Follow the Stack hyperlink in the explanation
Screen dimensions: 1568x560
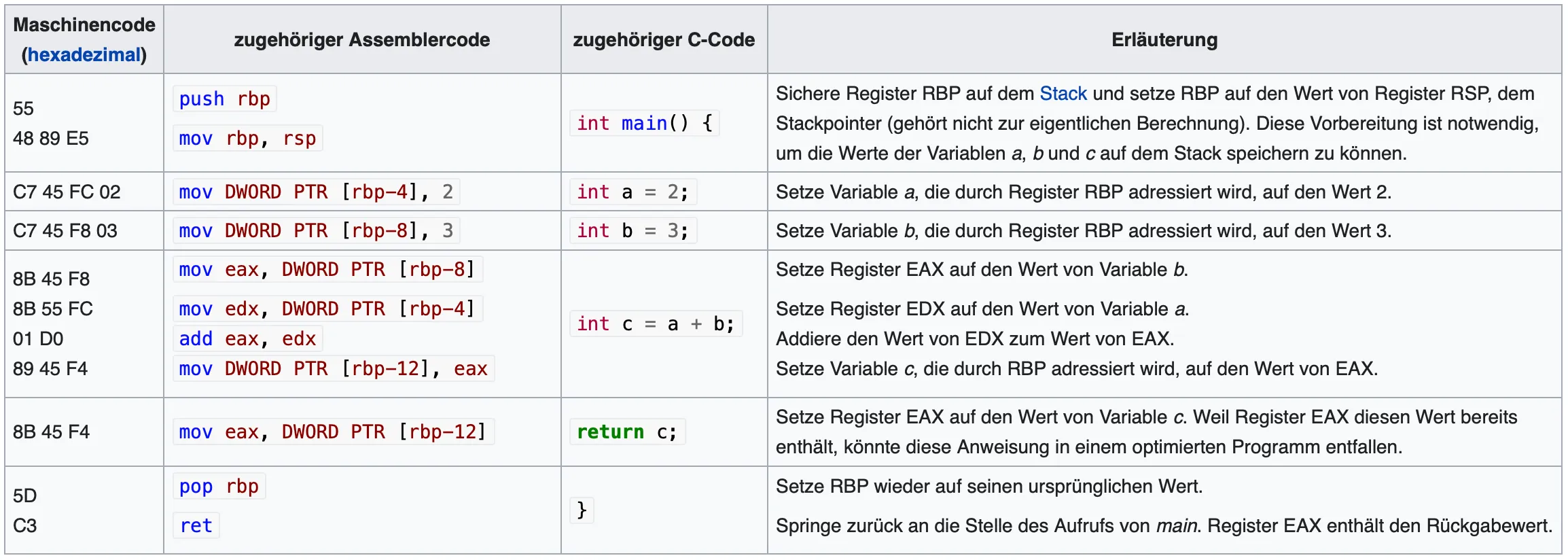pos(1063,94)
